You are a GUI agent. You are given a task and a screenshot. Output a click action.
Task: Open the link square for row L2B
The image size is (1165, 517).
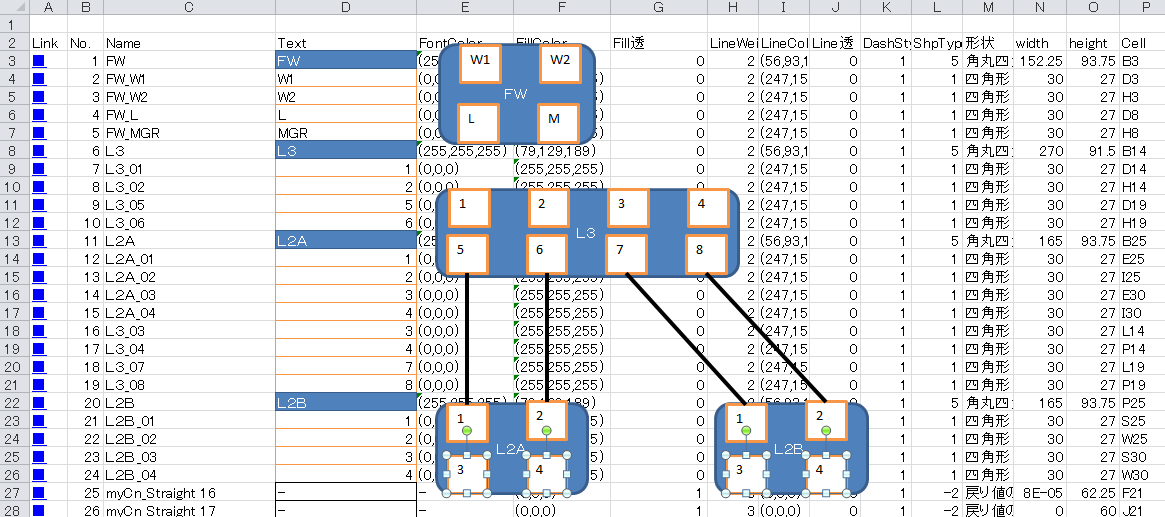pos(39,403)
